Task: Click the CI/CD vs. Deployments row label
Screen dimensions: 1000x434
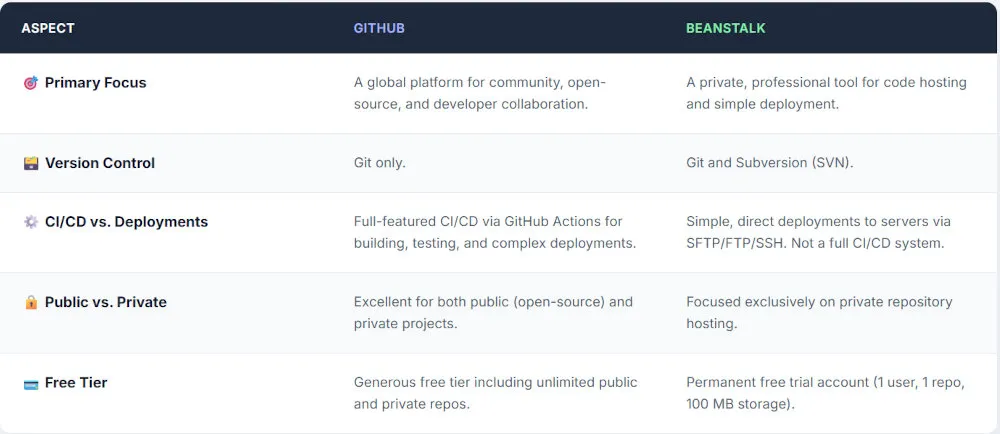Action: [x=126, y=222]
